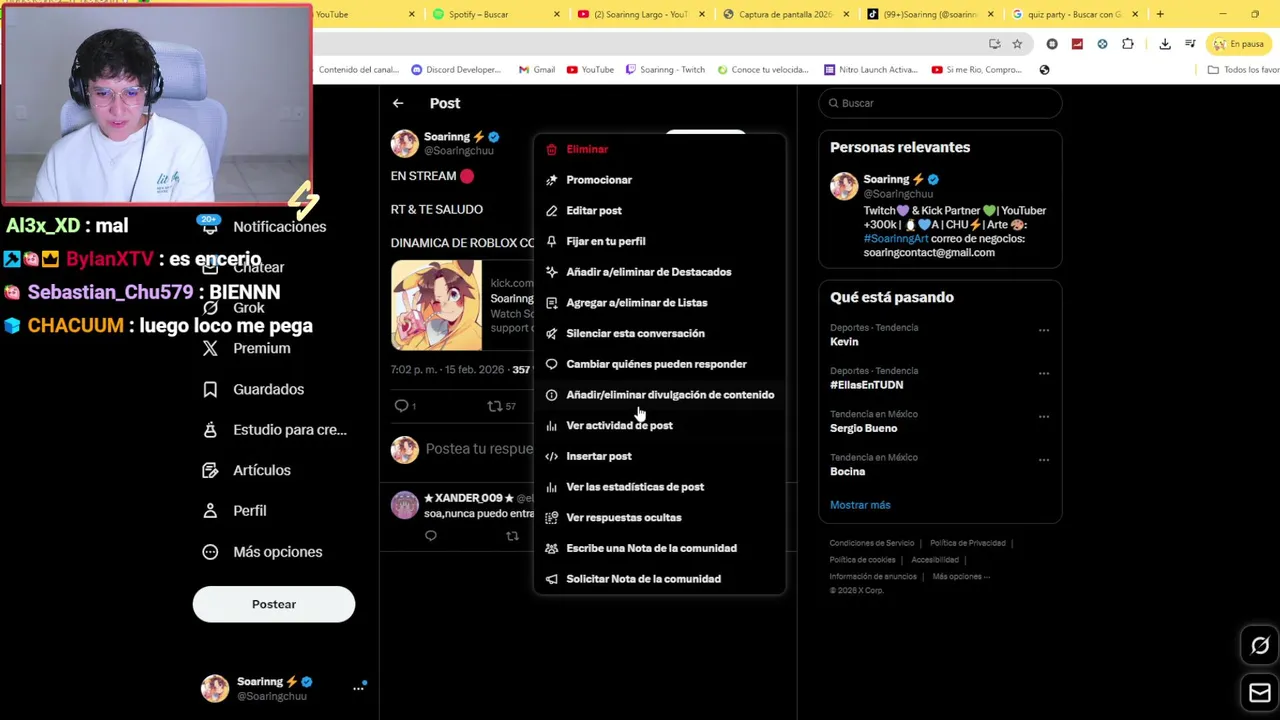The width and height of the screenshot is (1280, 720).
Task: Open more options for Bocina trend
Action: pos(1044,460)
